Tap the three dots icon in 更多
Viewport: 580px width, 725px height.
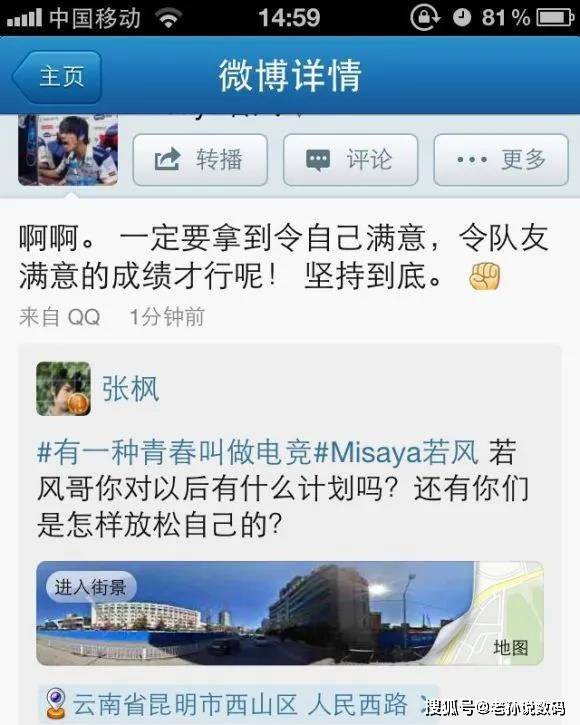[x=472, y=160]
